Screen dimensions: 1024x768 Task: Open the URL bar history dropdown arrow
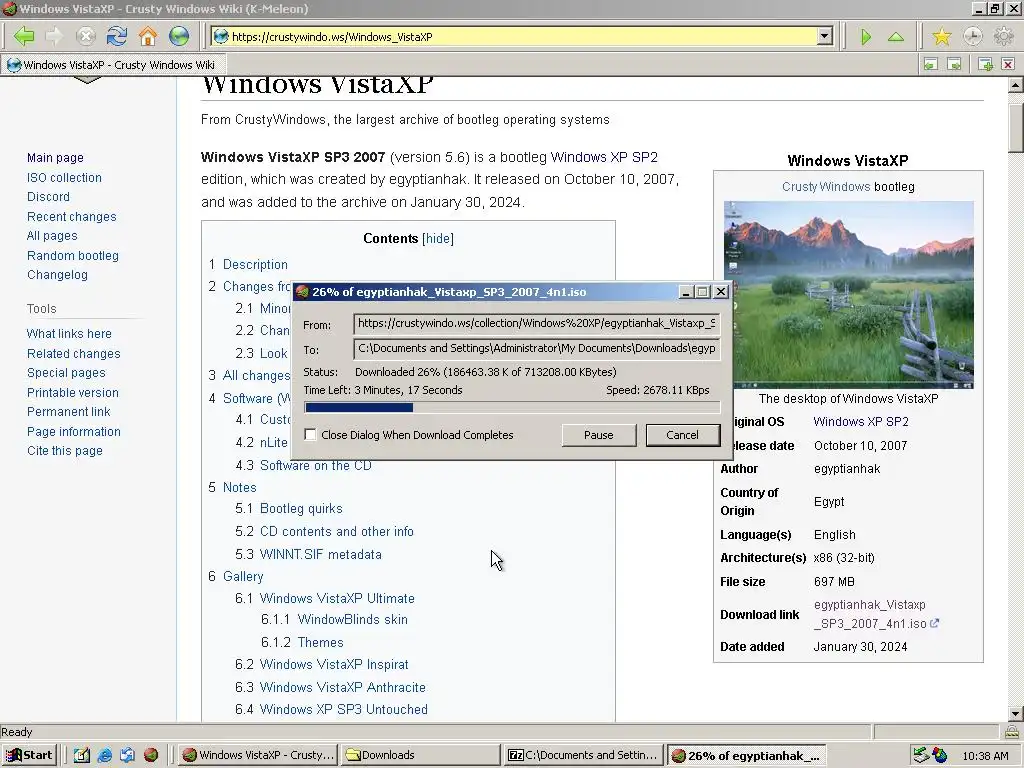point(825,37)
